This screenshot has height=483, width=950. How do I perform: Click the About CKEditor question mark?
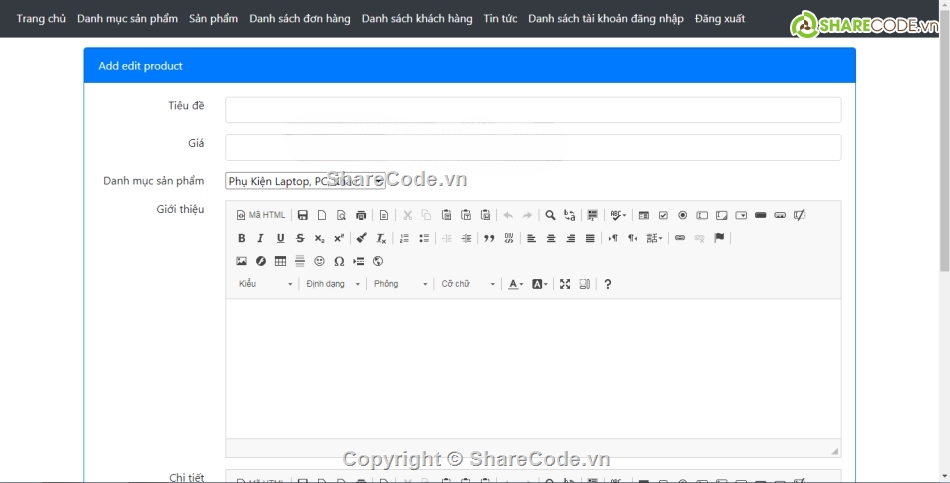coord(608,284)
